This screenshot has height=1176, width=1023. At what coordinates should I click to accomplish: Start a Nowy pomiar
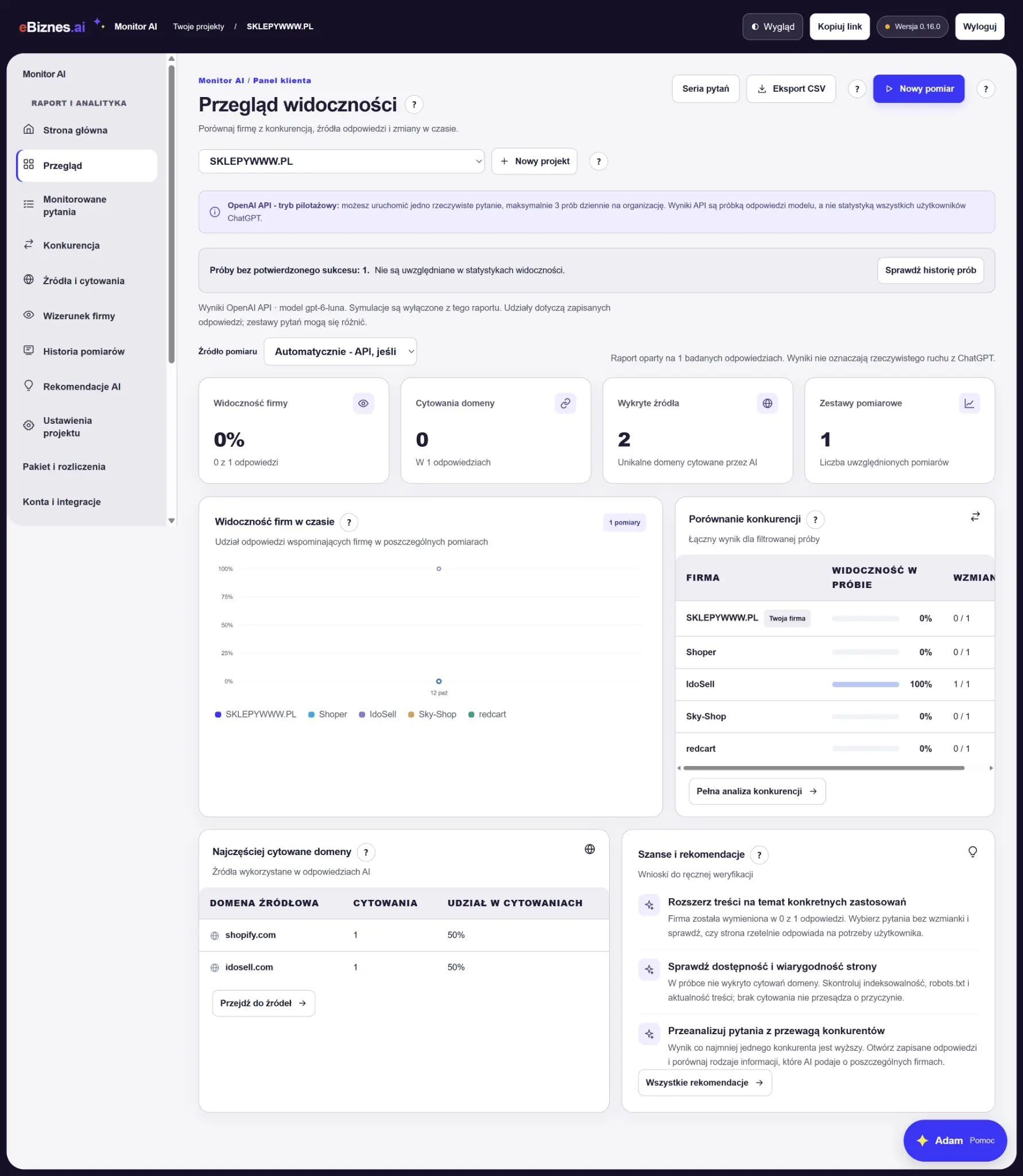(919, 89)
